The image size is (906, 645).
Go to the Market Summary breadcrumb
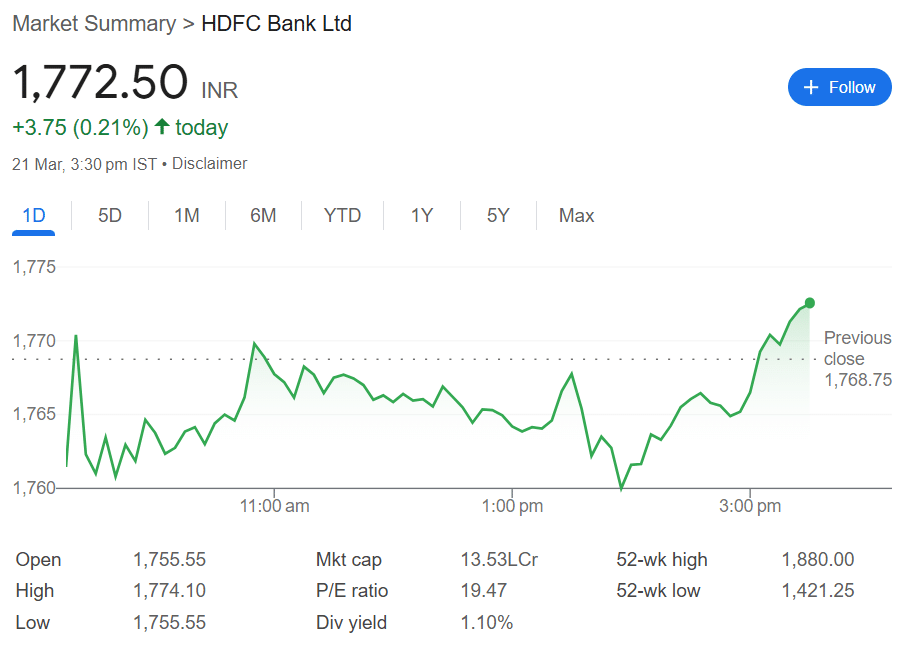(x=94, y=24)
